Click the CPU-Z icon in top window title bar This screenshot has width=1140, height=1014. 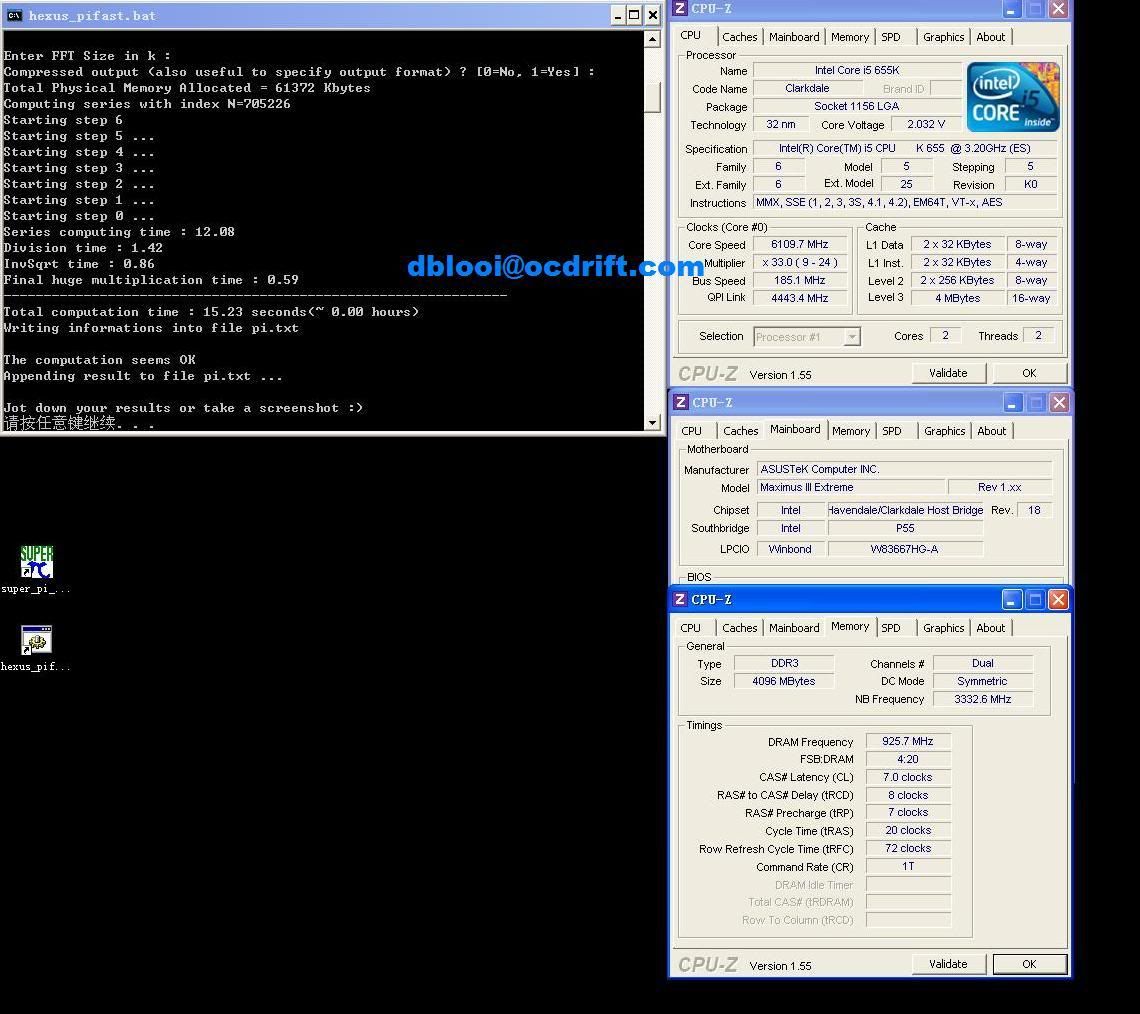tap(681, 9)
